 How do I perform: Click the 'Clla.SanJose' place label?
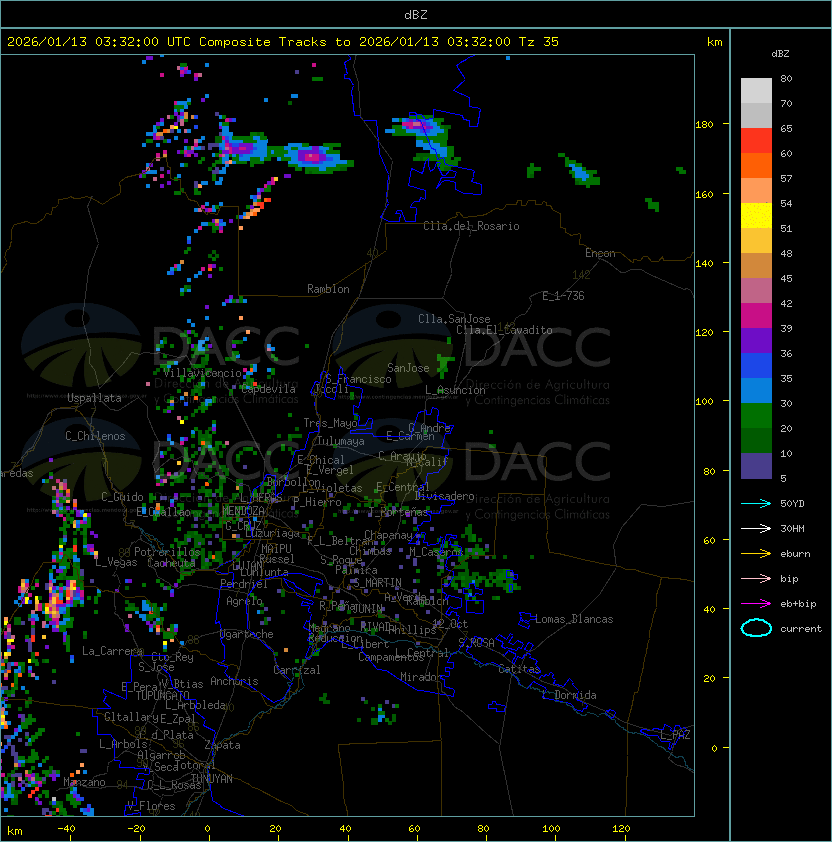click(454, 318)
